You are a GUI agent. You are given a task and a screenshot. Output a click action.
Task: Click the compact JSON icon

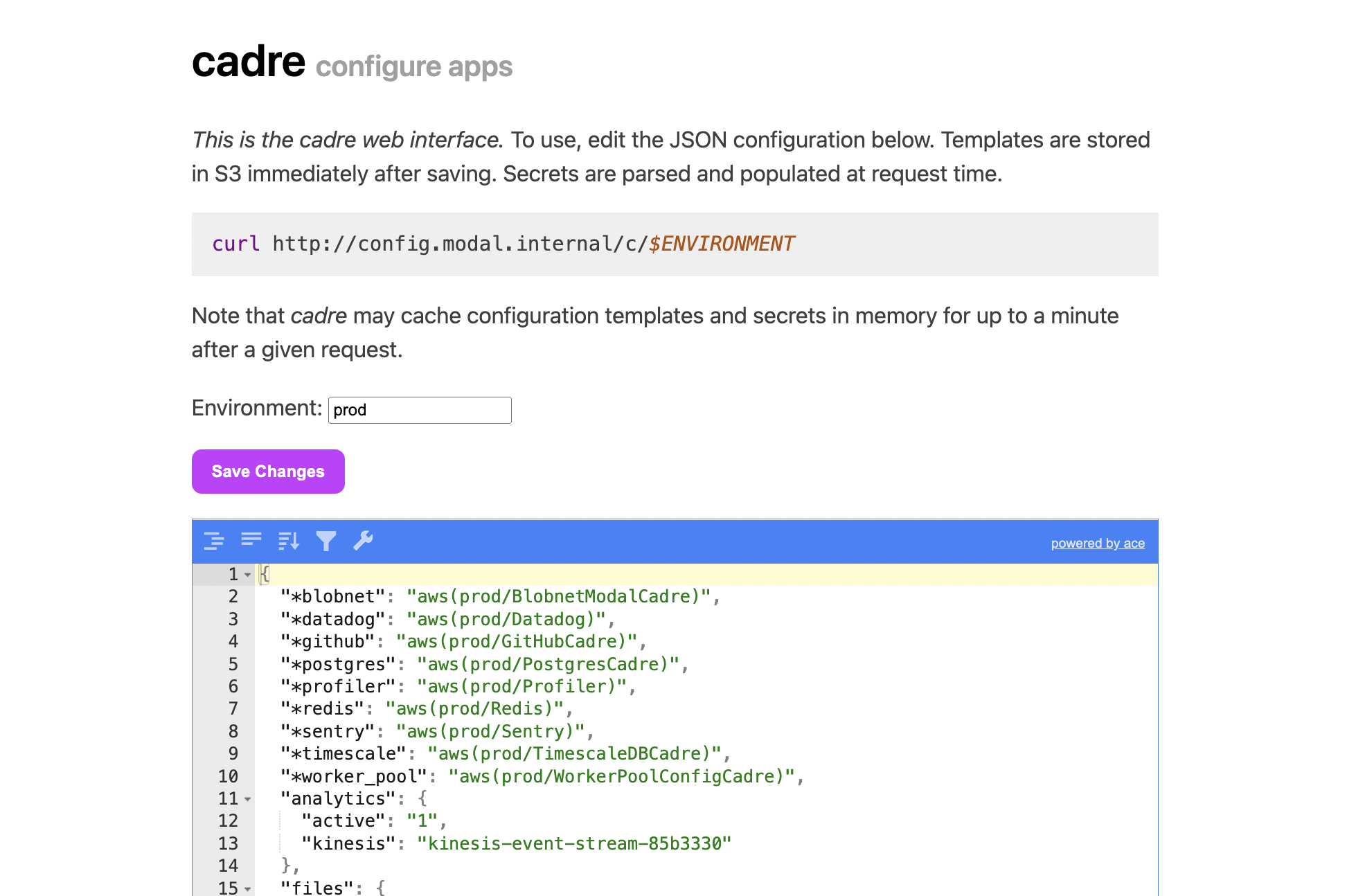click(251, 539)
